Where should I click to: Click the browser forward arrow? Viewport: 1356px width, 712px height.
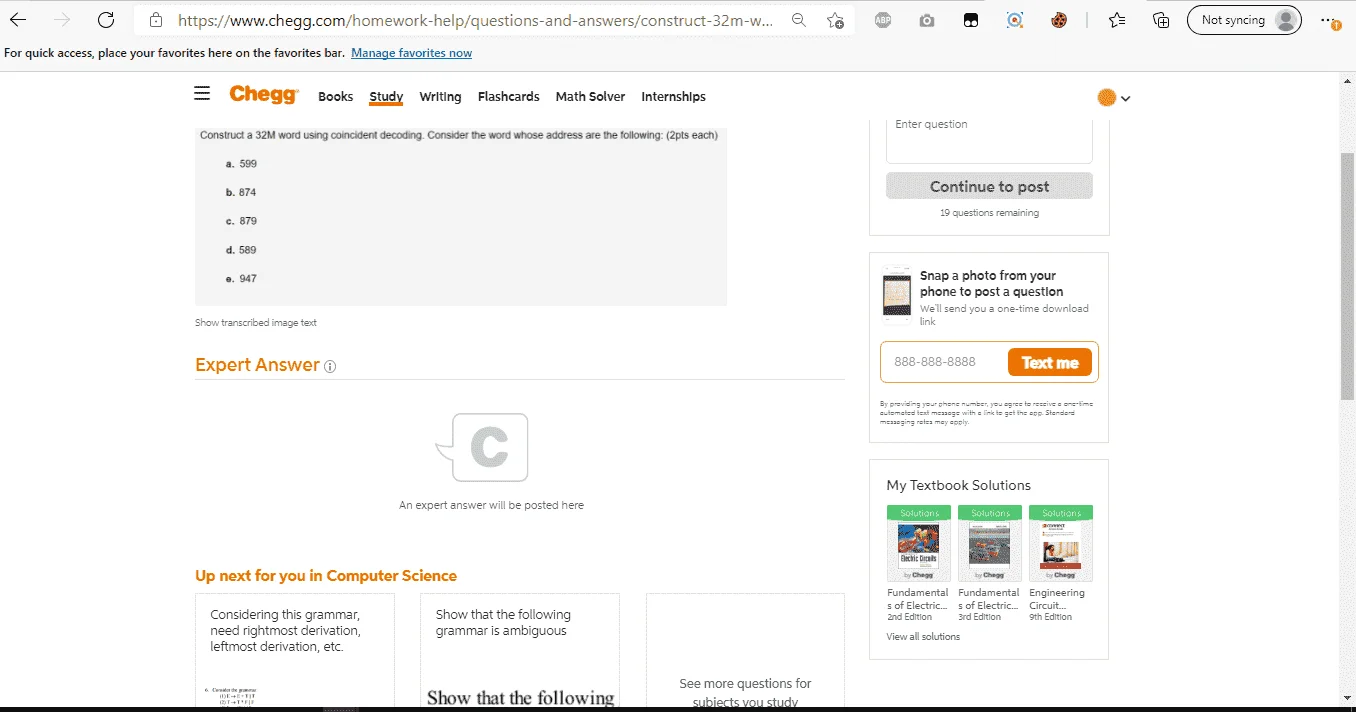coord(62,20)
